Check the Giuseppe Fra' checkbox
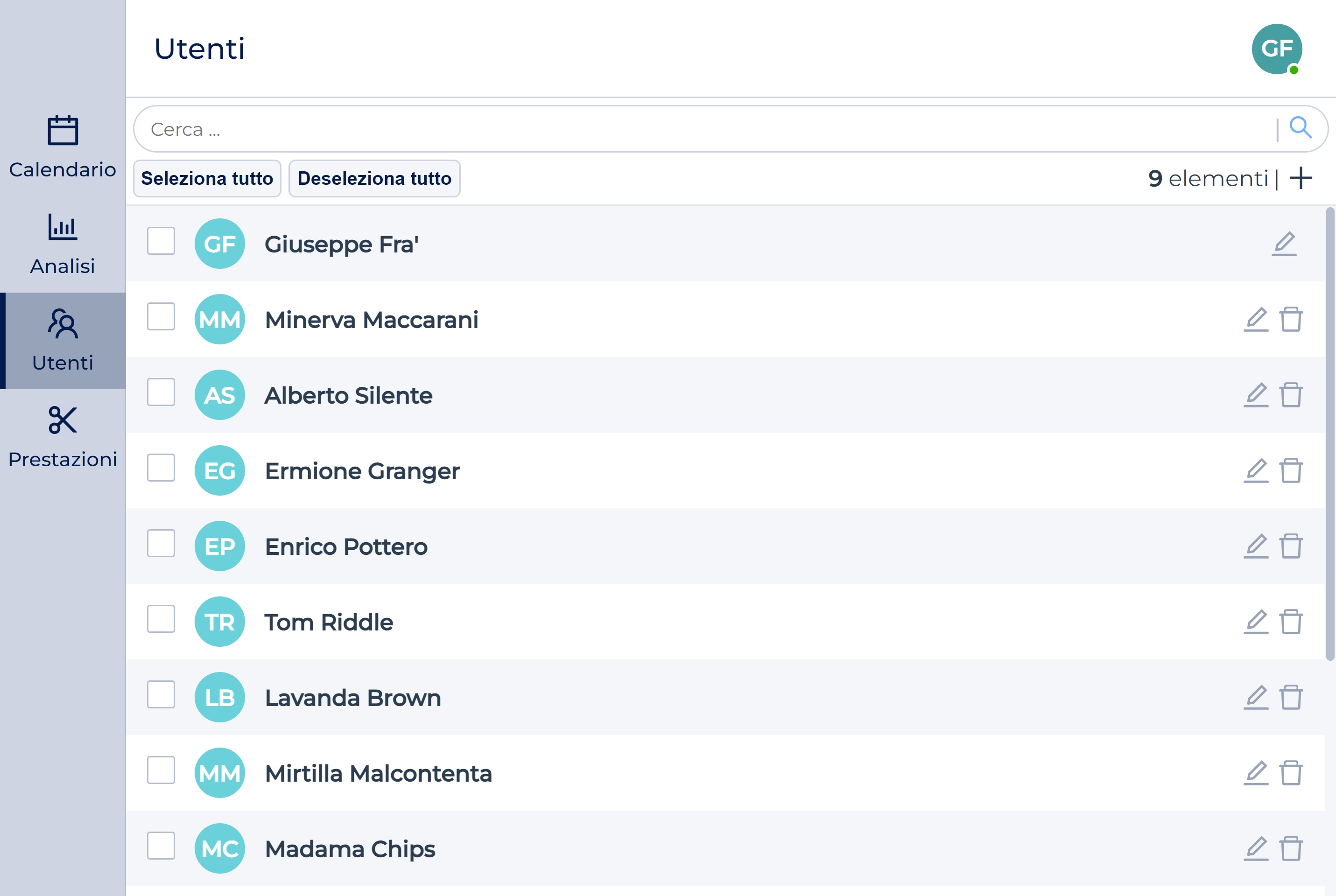The width and height of the screenshot is (1336, 896). pos(161,241)
